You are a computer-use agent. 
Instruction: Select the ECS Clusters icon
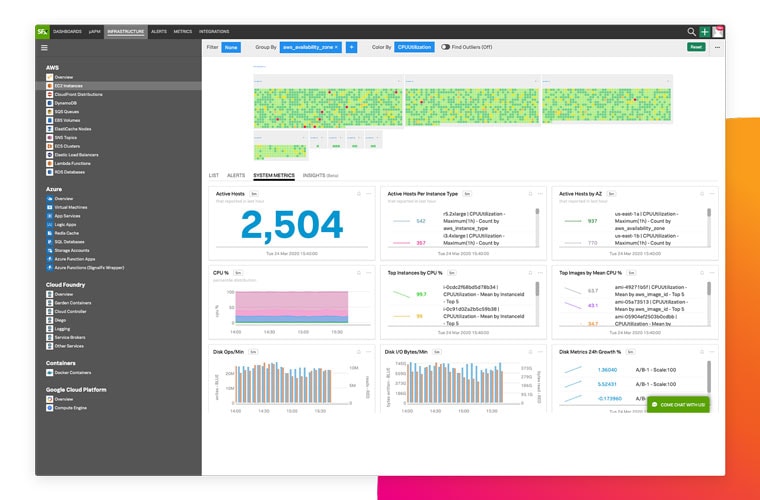[x=49, y=146]
